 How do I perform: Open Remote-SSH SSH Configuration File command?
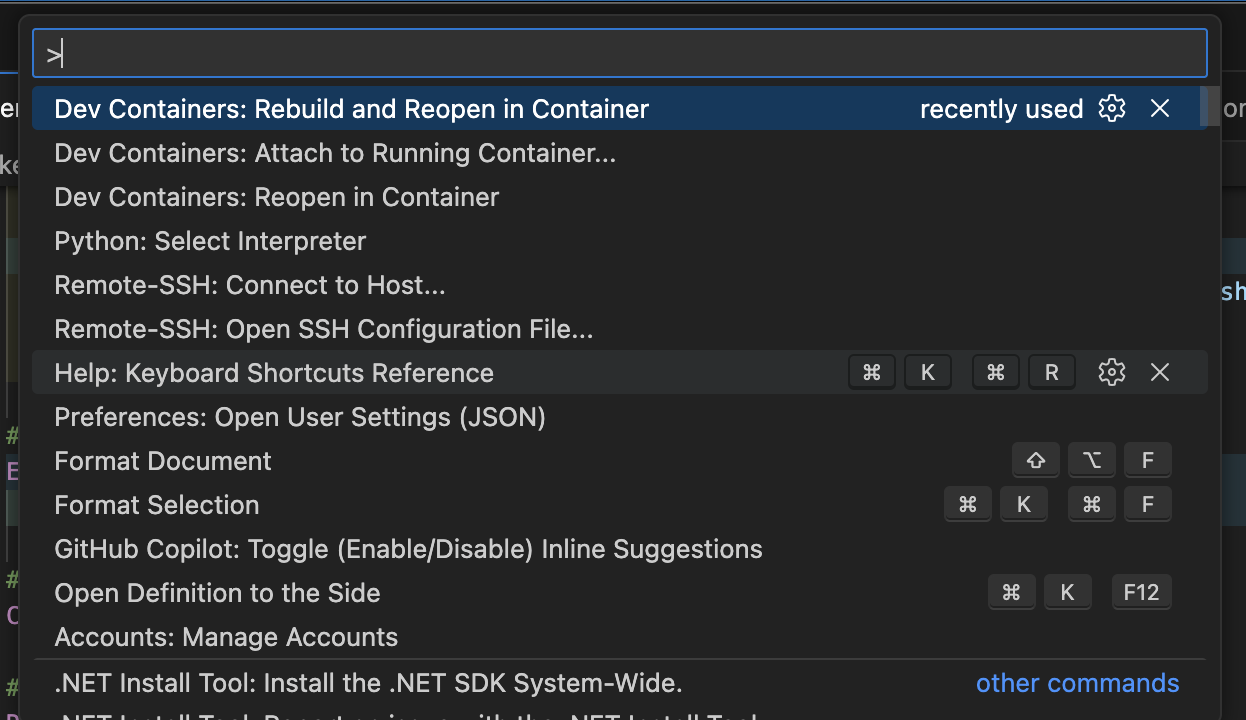point(324,329)
